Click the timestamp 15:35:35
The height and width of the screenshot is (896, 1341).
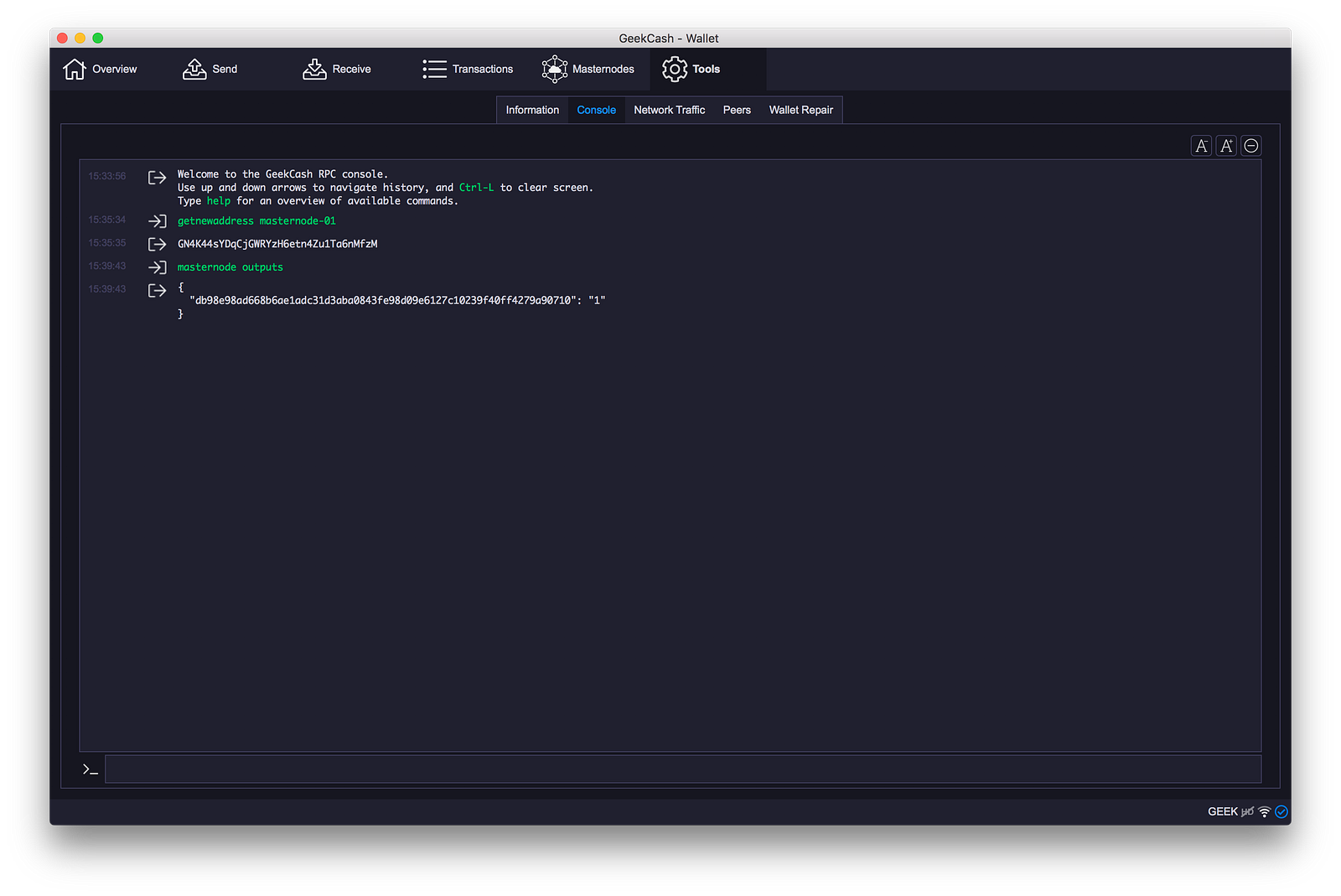[x=107, y=243]
